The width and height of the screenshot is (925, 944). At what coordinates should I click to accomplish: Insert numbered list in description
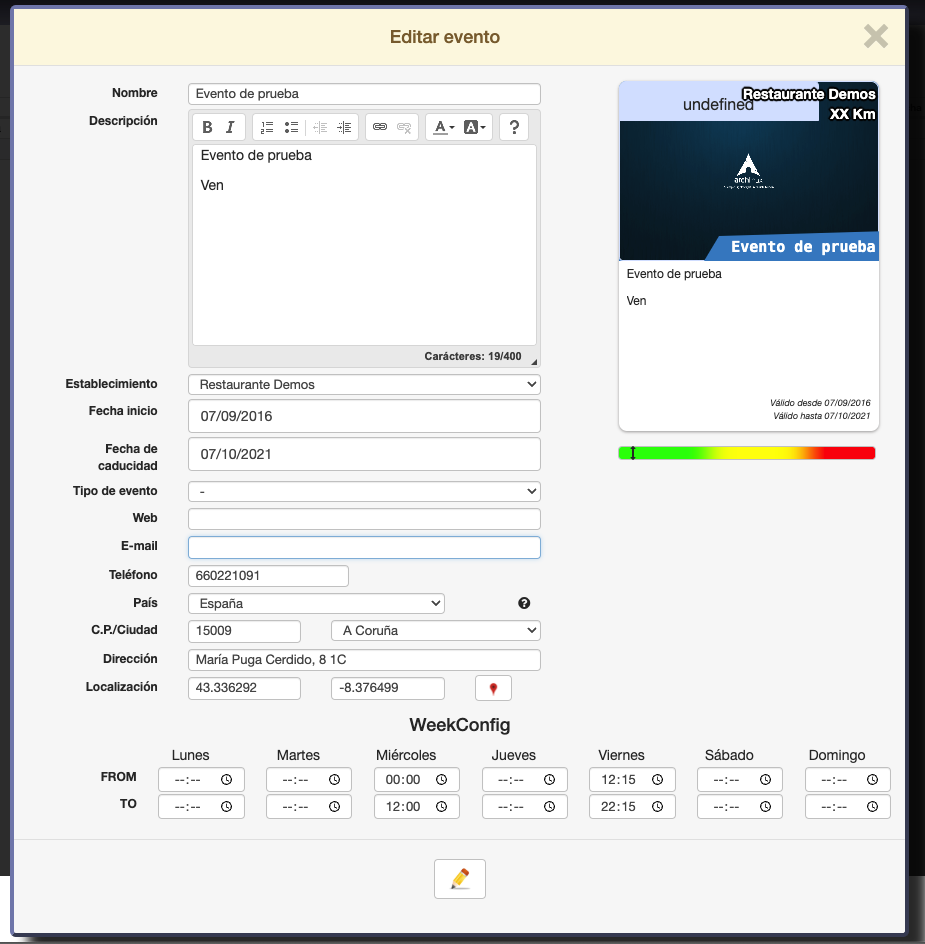(267, 127)
